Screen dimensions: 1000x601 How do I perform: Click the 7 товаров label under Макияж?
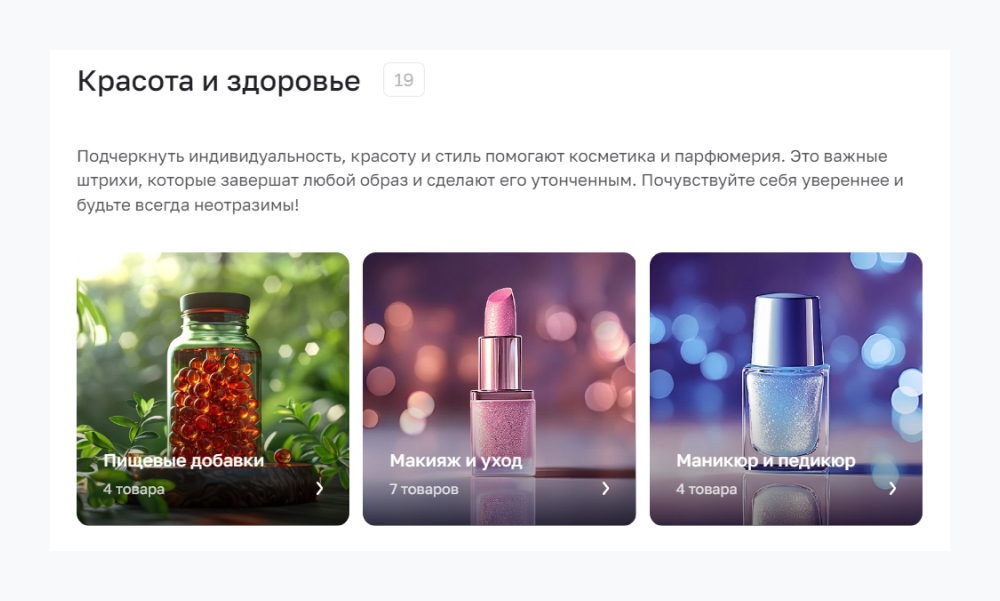click(424, 489)
